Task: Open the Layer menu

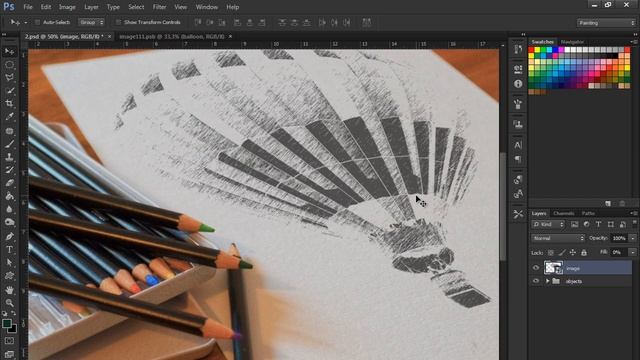Action: [91, 7]
